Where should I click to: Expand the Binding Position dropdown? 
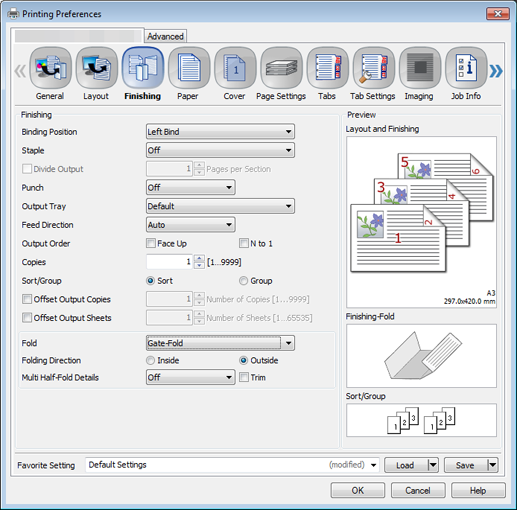(220, 132)
